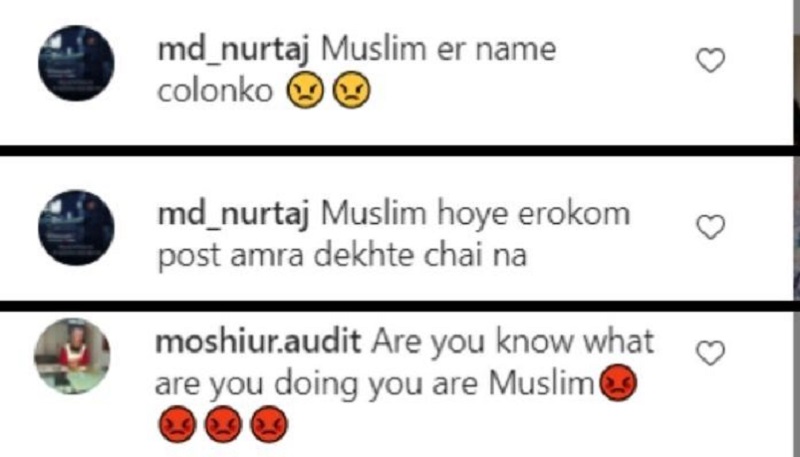Select the comment text "Muslim er name"
800x457 pixels.
(x=438, y=49)
